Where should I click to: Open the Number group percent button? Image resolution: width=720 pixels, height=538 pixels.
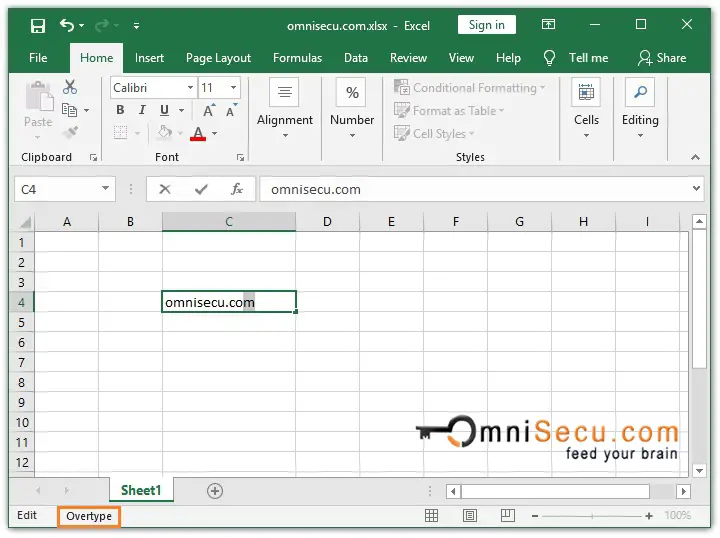pos(352,109)
